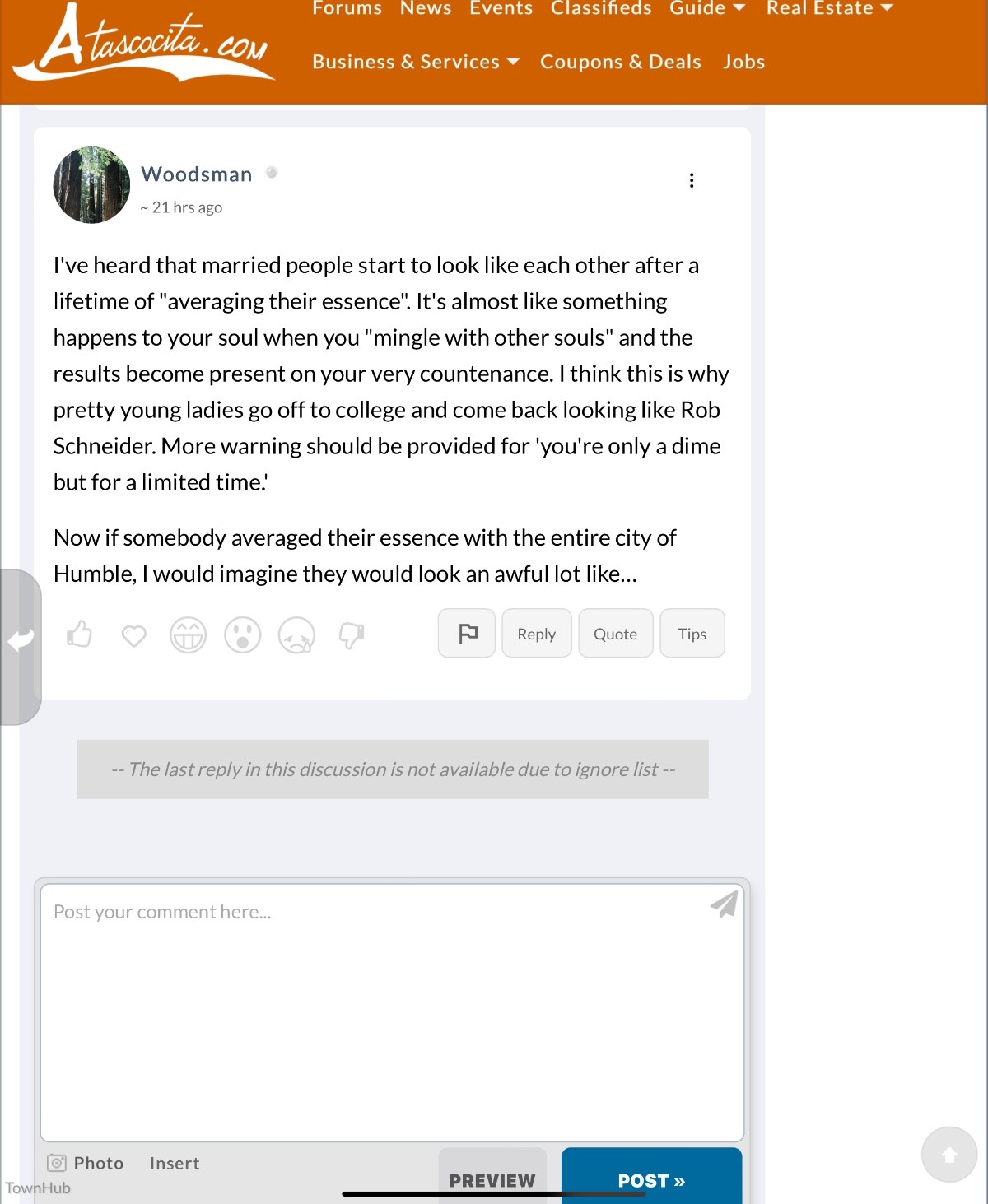Viewport: 988px width, 1204px height.
Task: Click the thumbs down icon
Action: pos(352,635)
